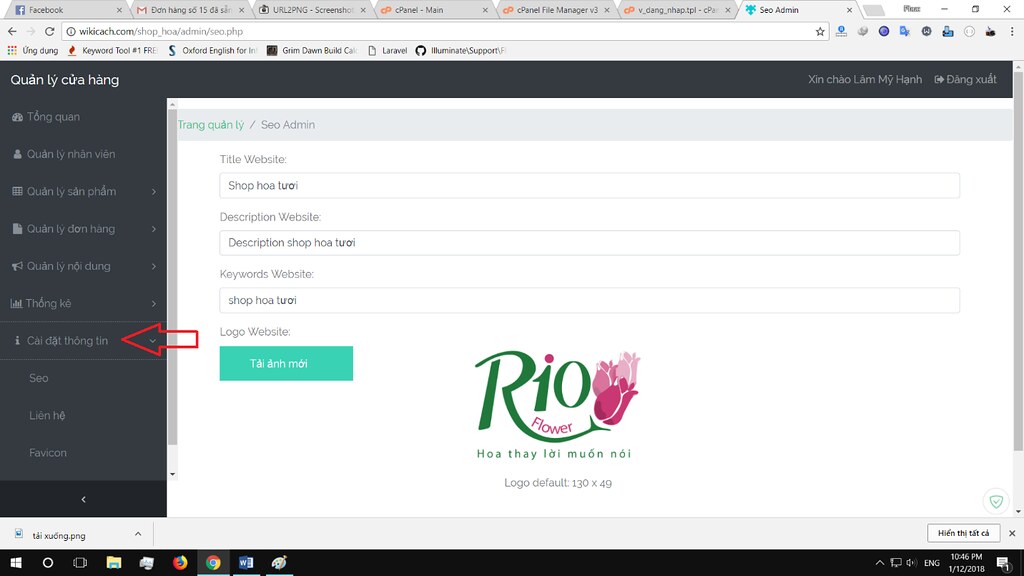Click the green shield icon near page bottom
This screenshot has height=576, width=1024.
pyautogui.click(x=996, y=501)
